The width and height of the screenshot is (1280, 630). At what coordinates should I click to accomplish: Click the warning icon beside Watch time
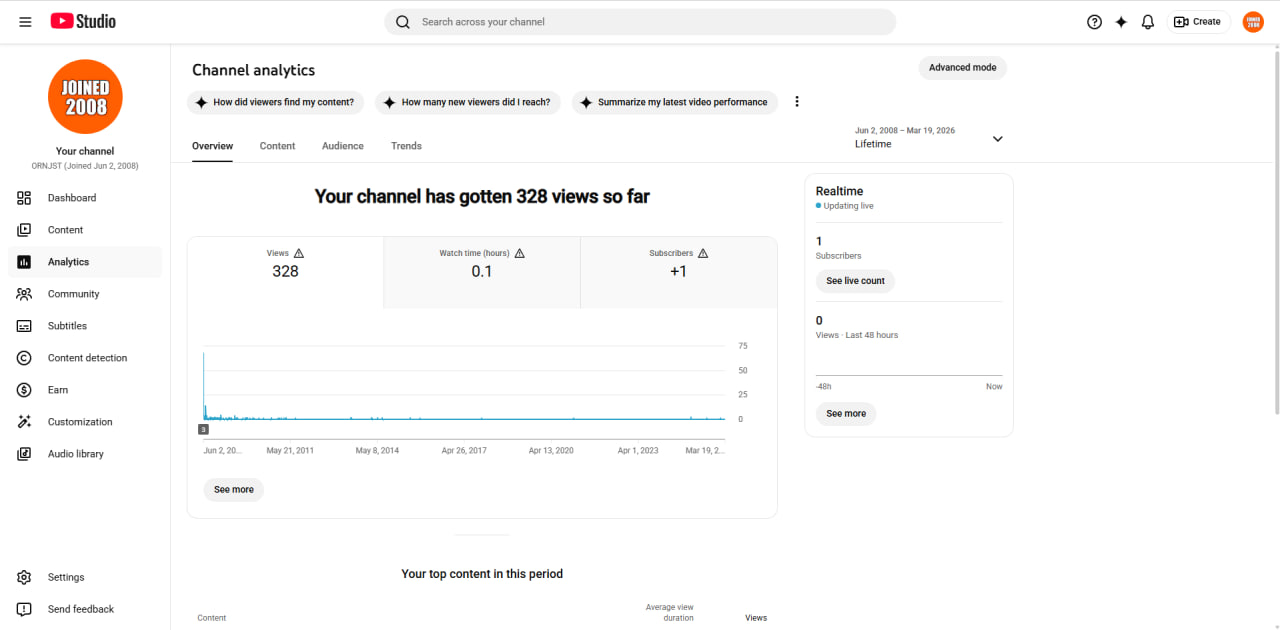pyautogui.click(x=519, y=253)
